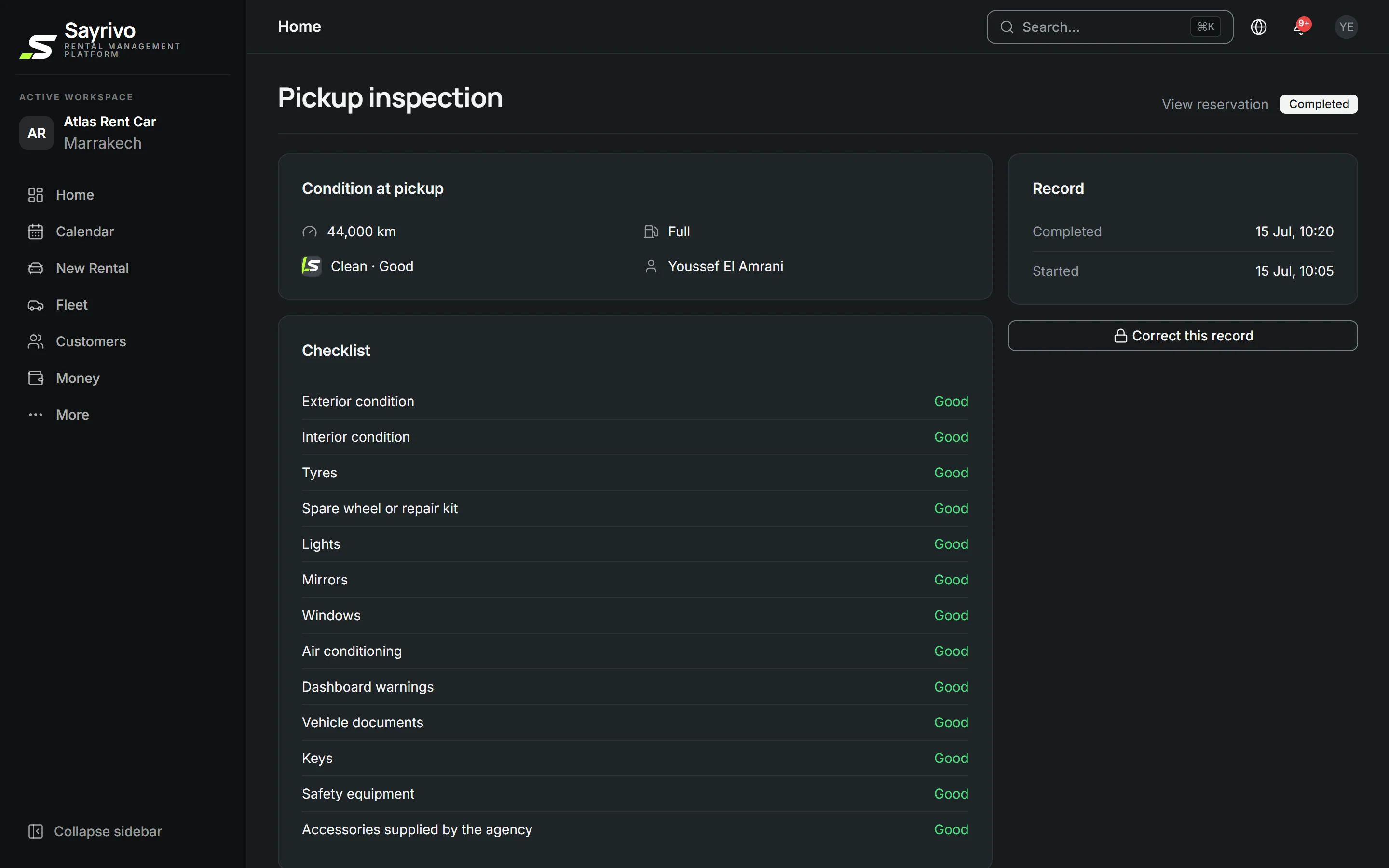This screenshot has width=1389, height=868.
Task: Click the Air conditioning checklist row
Action: click(635, 651)
